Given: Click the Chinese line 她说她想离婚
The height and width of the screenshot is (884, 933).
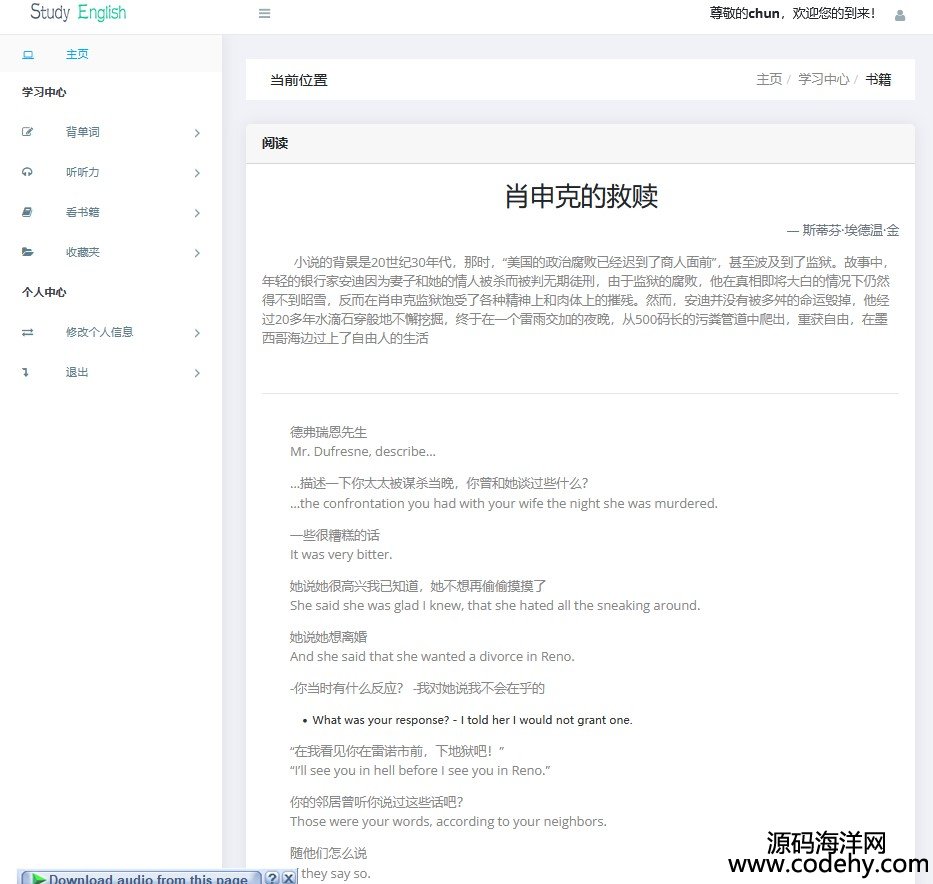Looking at the screenshot, I should 328,637.
